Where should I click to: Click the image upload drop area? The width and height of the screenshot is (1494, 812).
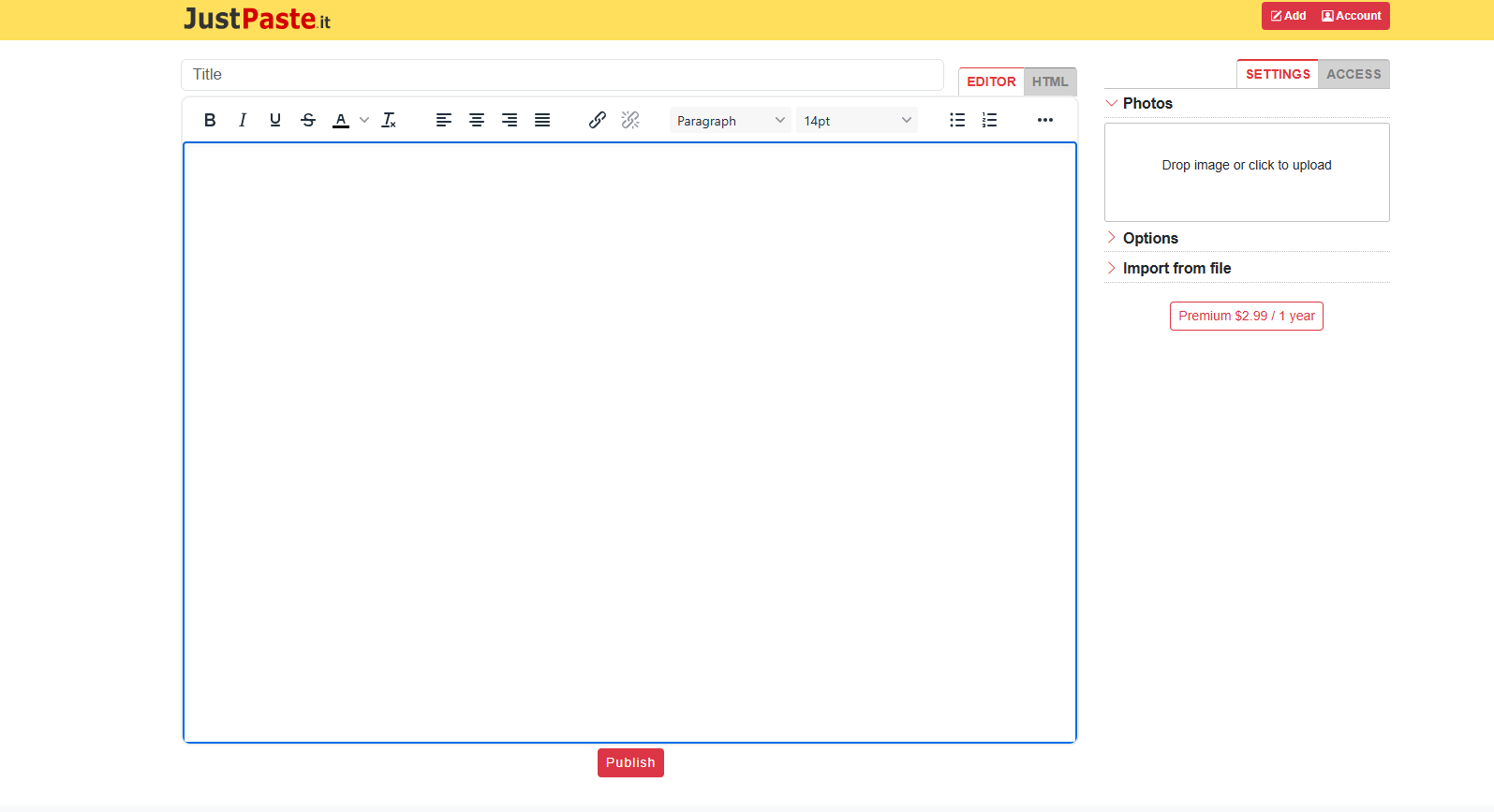pyautogui.click(x=1247, y=172)
